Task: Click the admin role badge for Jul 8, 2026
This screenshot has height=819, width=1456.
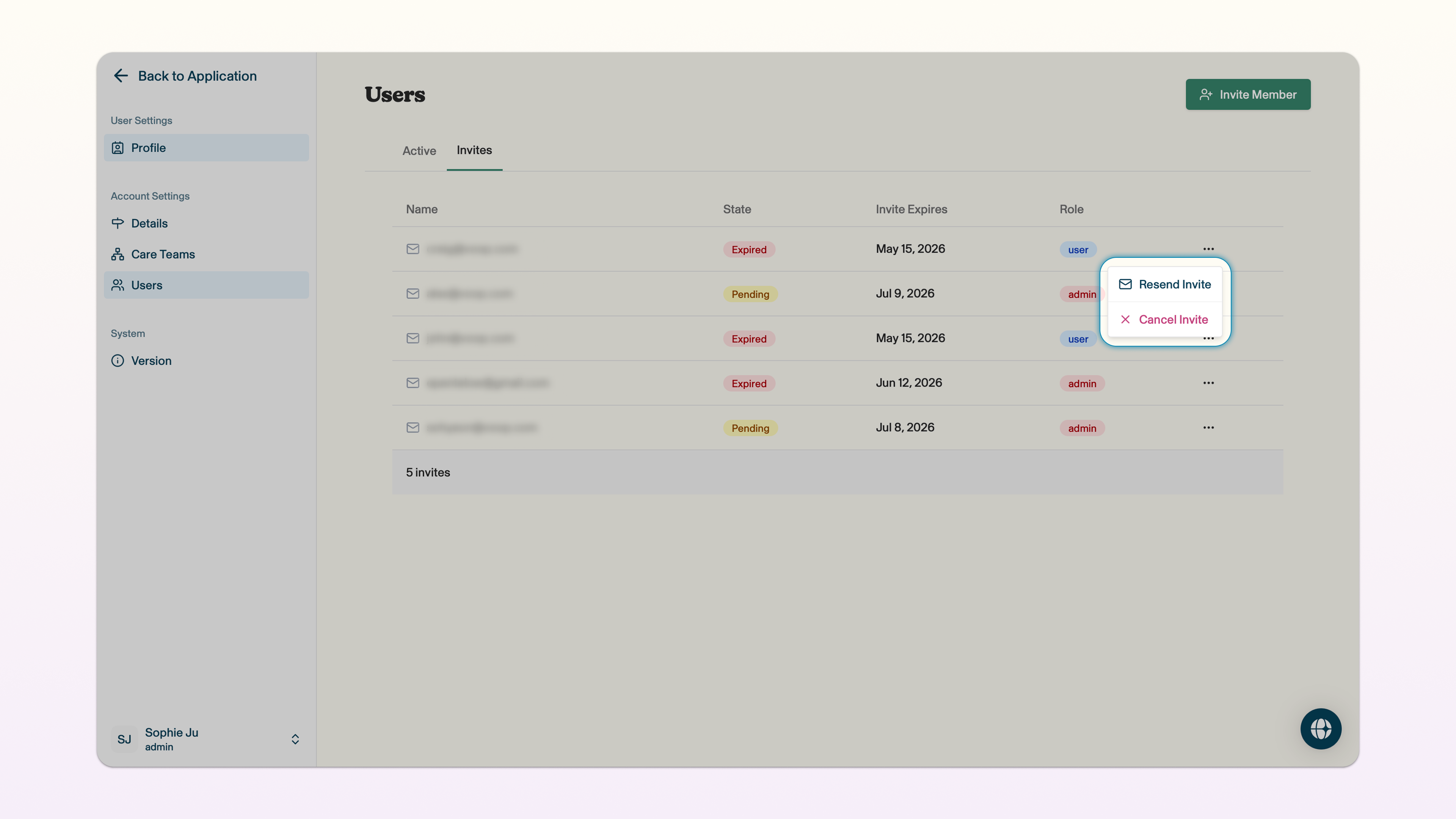Action: click(x=1082, y=428)
